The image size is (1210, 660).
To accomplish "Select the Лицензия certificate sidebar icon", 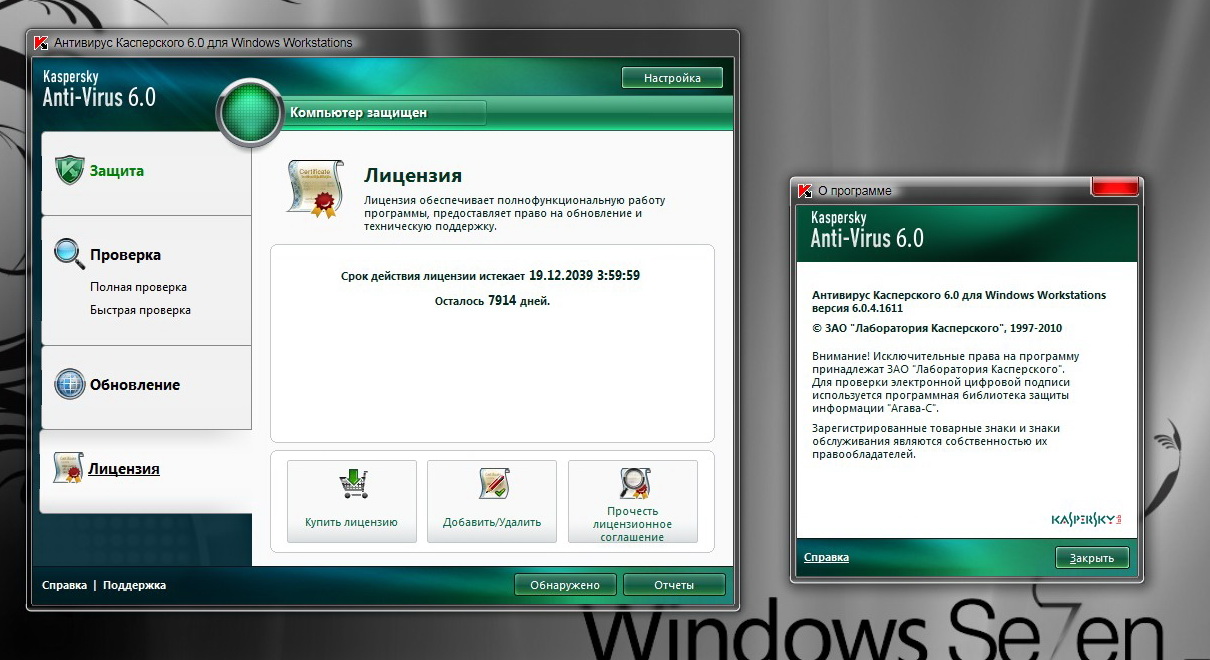I will 68,468.
